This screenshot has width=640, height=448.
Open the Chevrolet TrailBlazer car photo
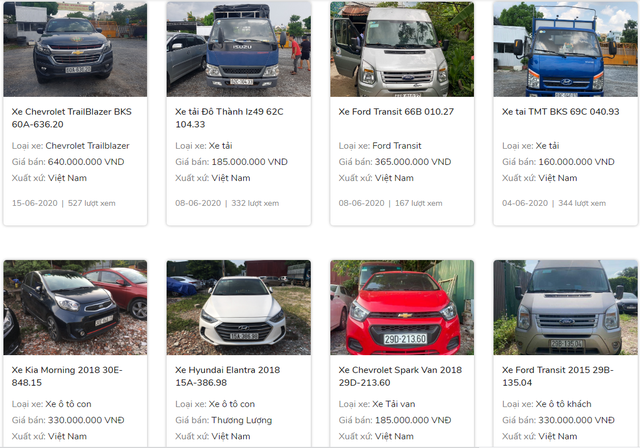(x=75, y=49)
